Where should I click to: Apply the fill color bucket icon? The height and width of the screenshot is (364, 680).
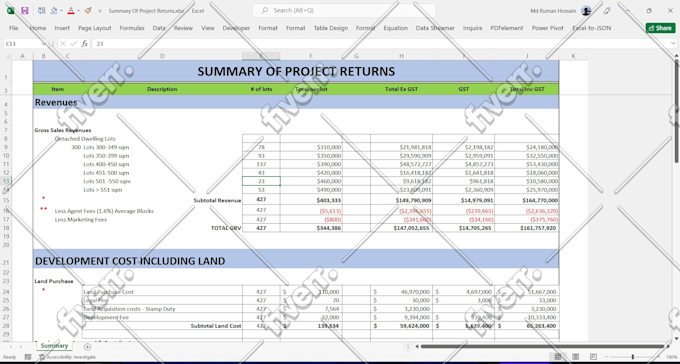point(54,10)
